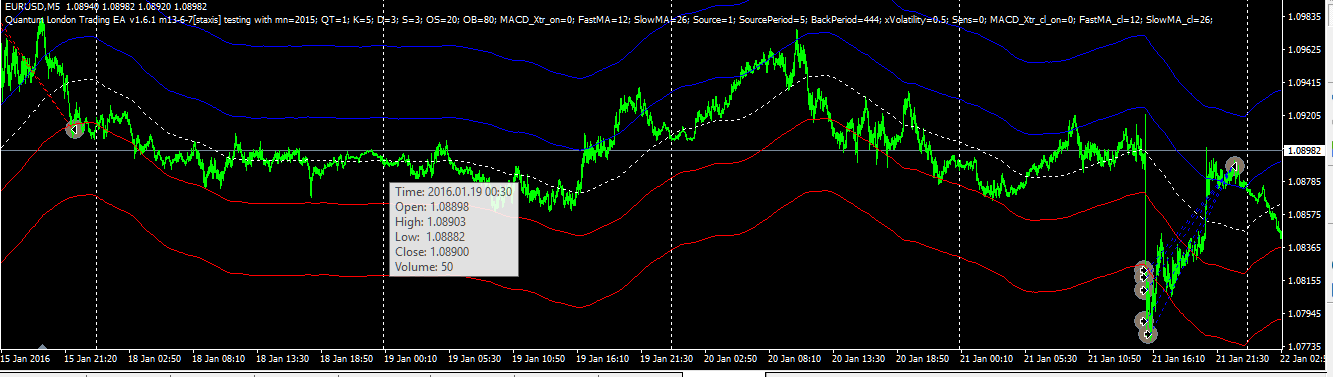Click the time axis label 20 Jan 02:50
Screen dimensions: 1333x377
coord(730,358)
